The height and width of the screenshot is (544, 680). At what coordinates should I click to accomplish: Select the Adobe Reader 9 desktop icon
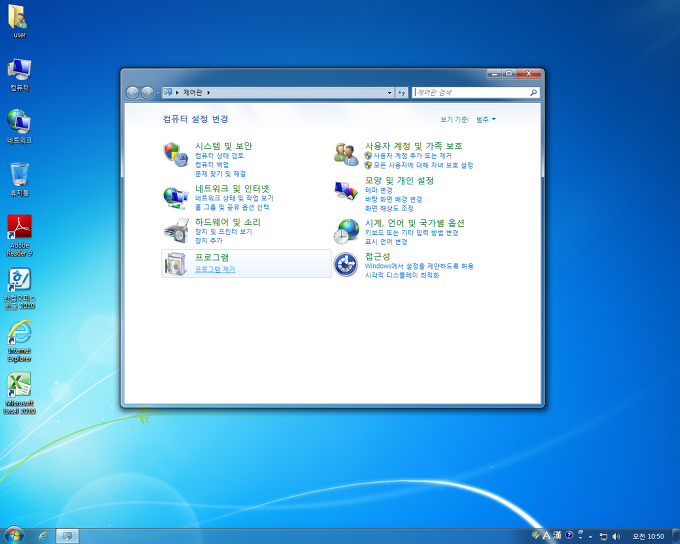[19, 236]
